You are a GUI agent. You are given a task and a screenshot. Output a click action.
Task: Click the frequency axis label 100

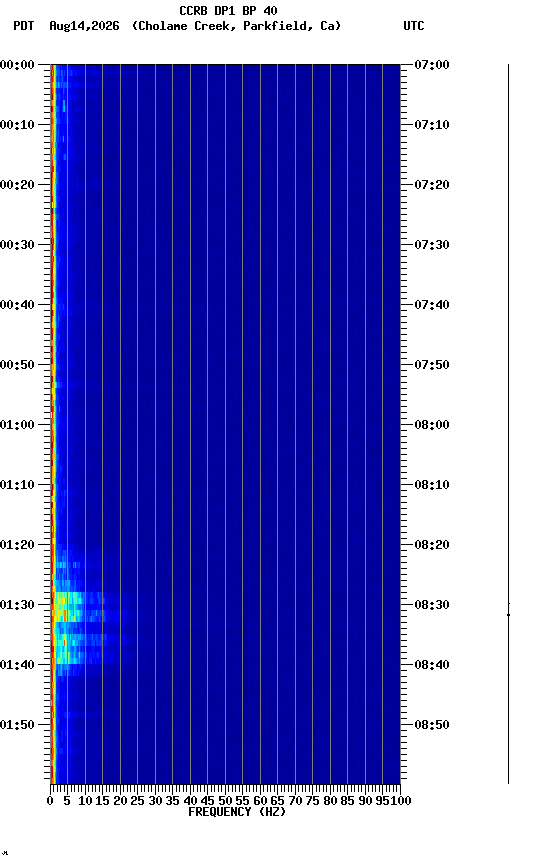tap(402, 801)
